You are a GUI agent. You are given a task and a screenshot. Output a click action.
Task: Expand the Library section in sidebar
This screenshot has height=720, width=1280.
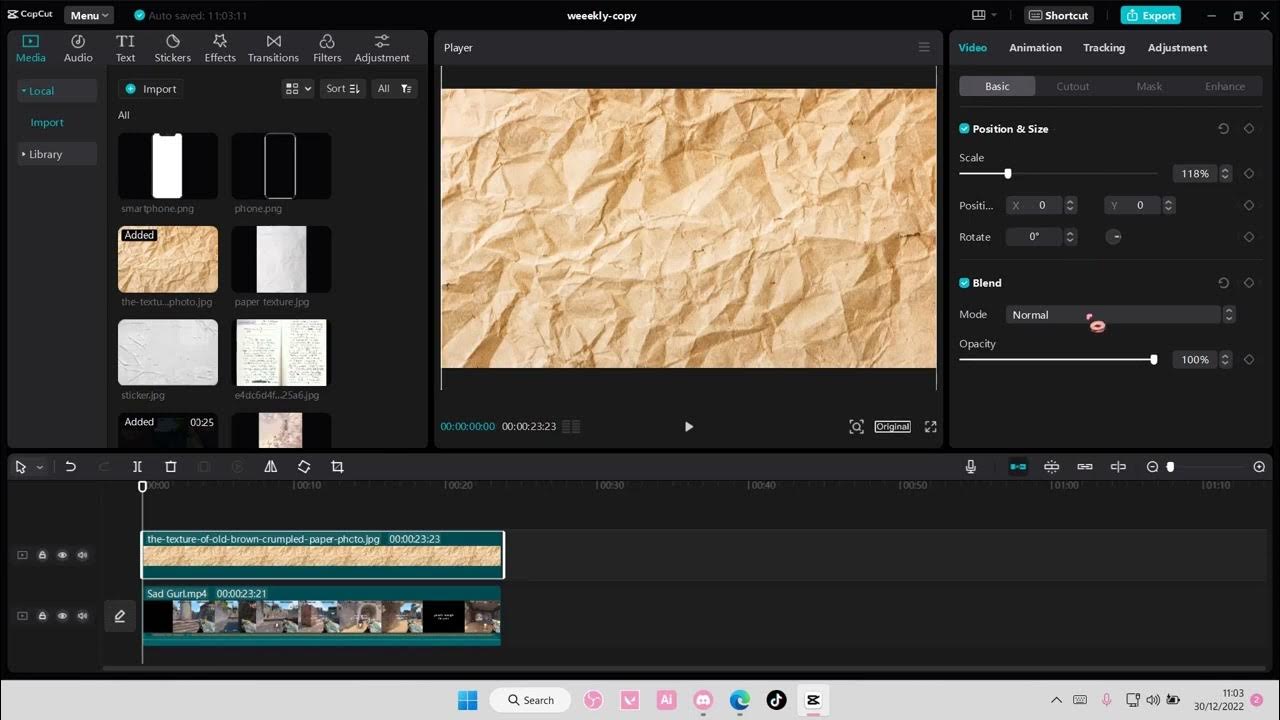point(57,154)
